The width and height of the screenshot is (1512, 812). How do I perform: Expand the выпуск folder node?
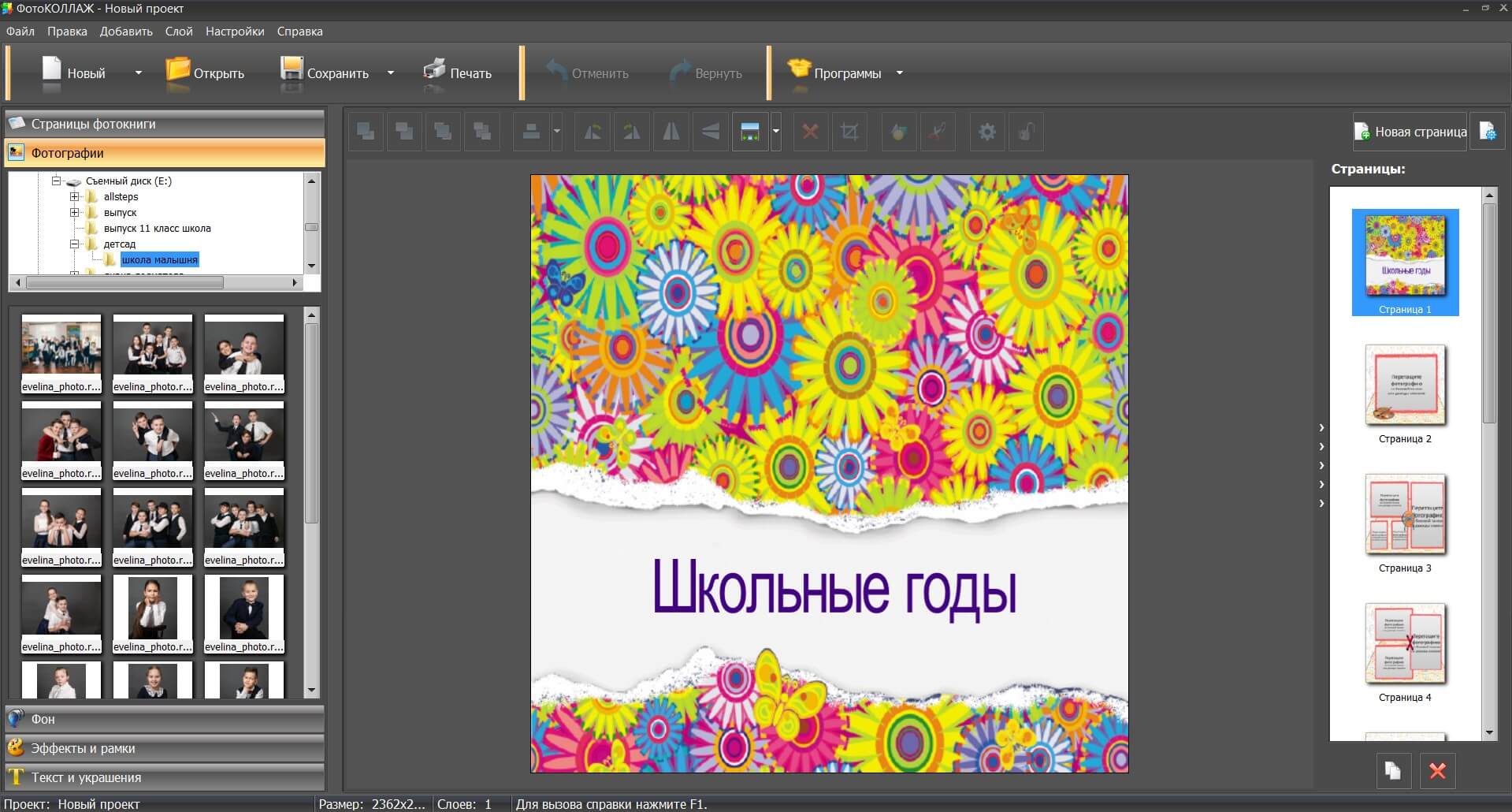tap(75, 212)
